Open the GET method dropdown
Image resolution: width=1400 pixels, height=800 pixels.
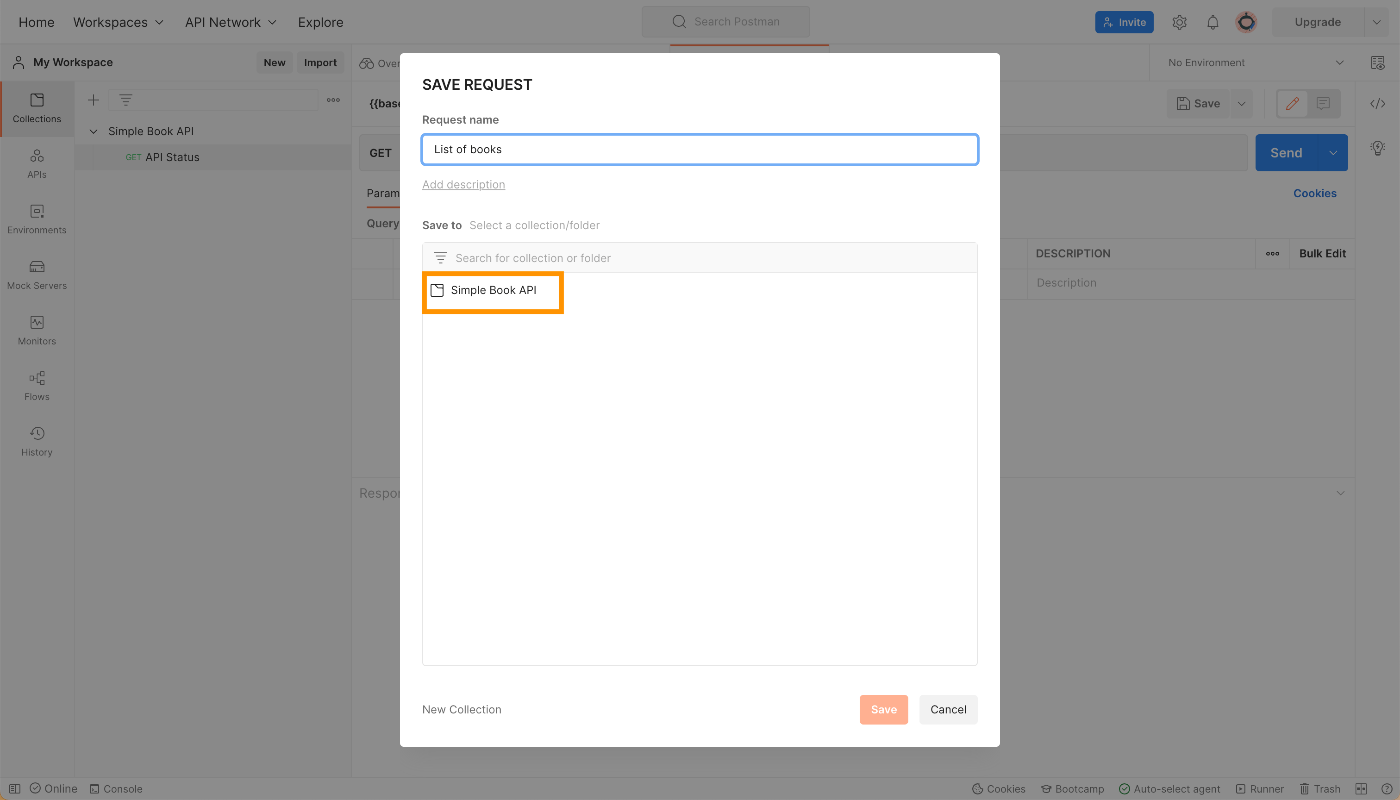[x=381, y=153]
